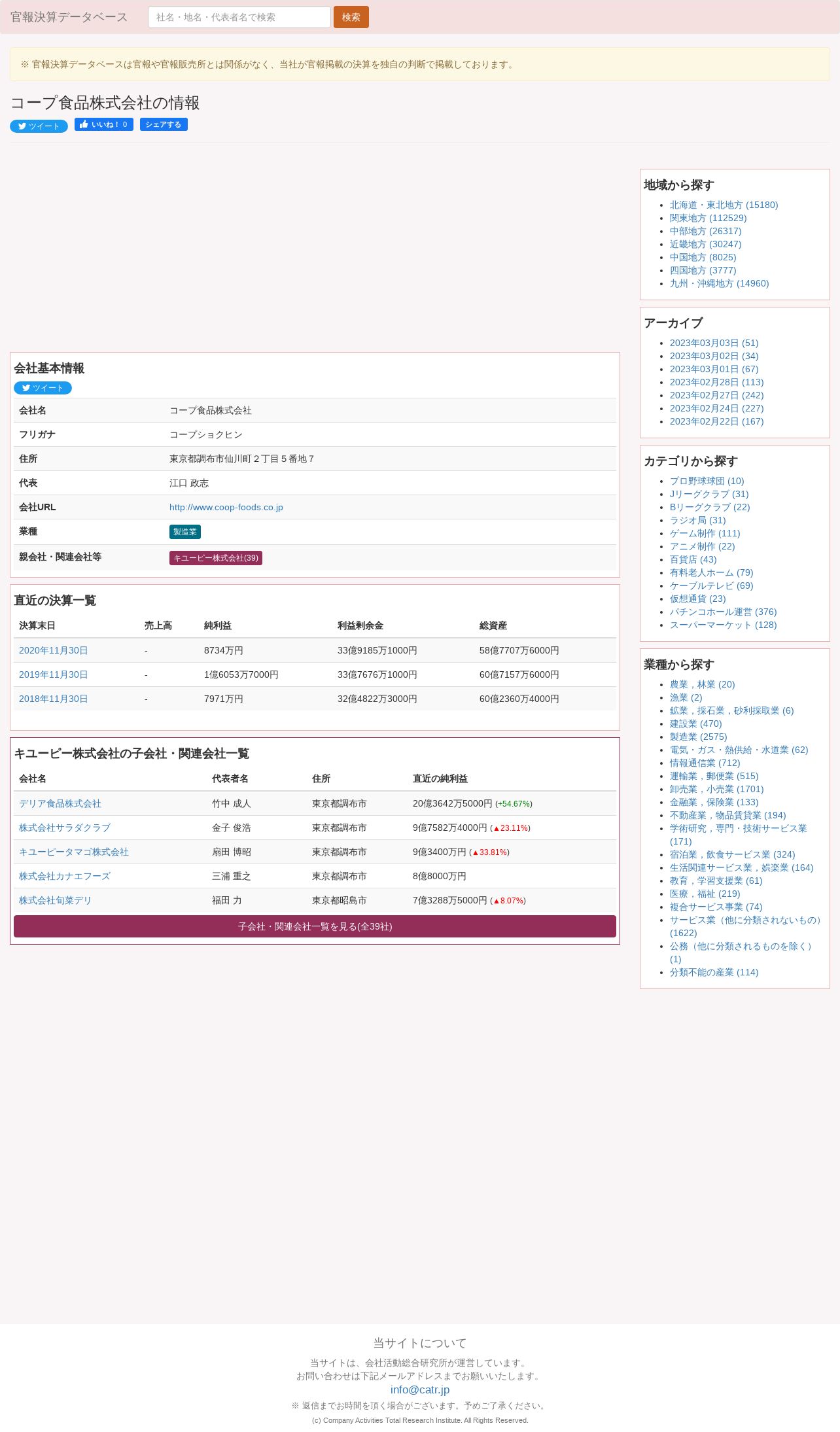This screenshot has height=1432, width=840.
Task: Browse ゲーム制作 category
Action: (705, 533)
